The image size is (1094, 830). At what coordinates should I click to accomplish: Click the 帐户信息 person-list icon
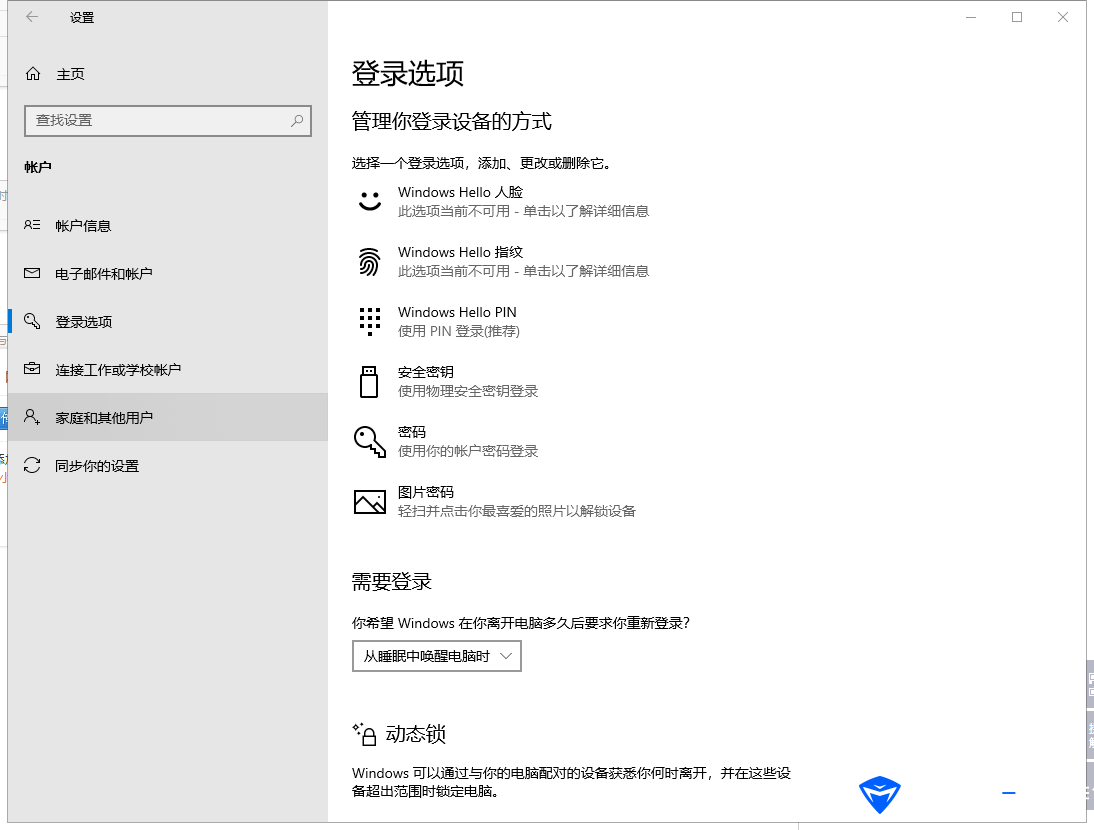click(x=32, y=225)
